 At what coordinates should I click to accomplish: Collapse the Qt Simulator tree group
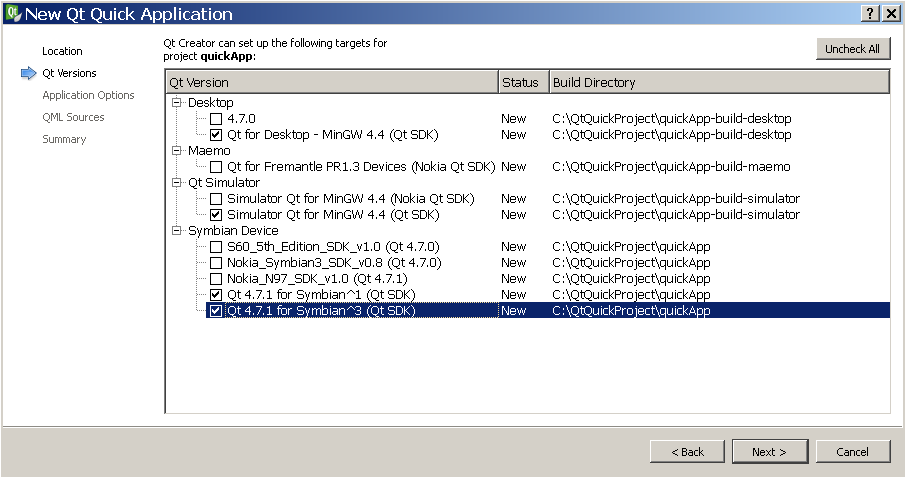pos(177,183)
